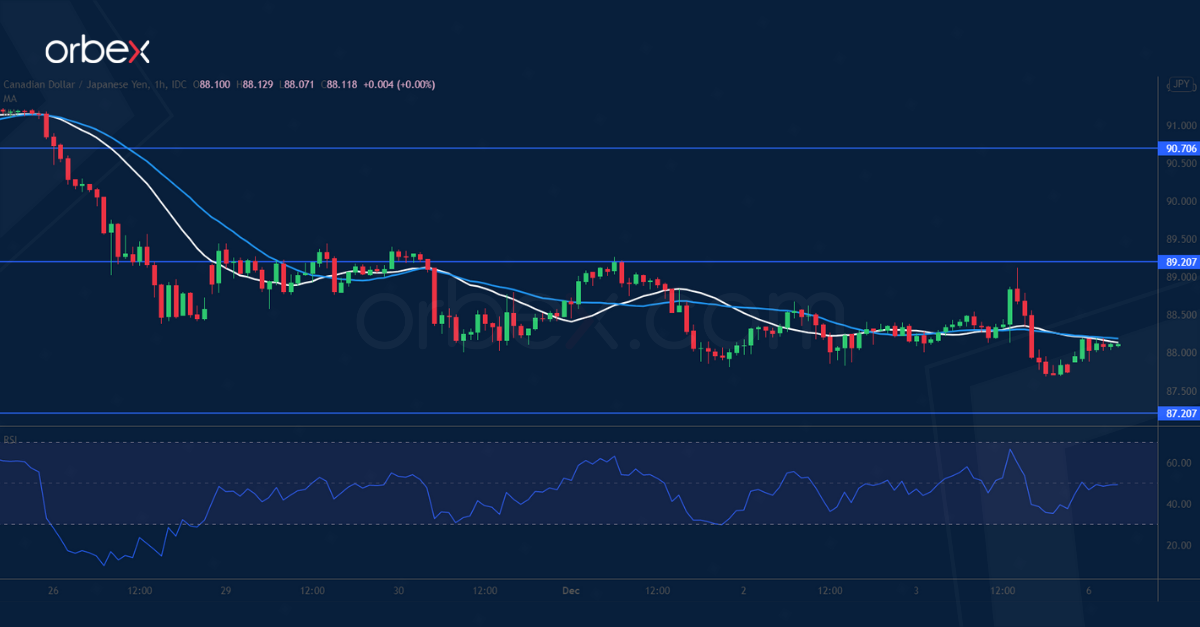This screenshot has height=627, width=1200.
Task: Click the 30 date label on time axis
Action: pos(398,591)
